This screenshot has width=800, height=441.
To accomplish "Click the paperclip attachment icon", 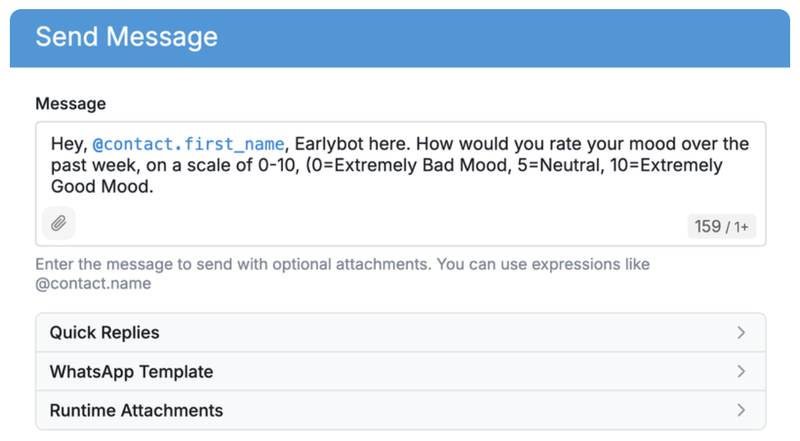I will pos(59,223).
